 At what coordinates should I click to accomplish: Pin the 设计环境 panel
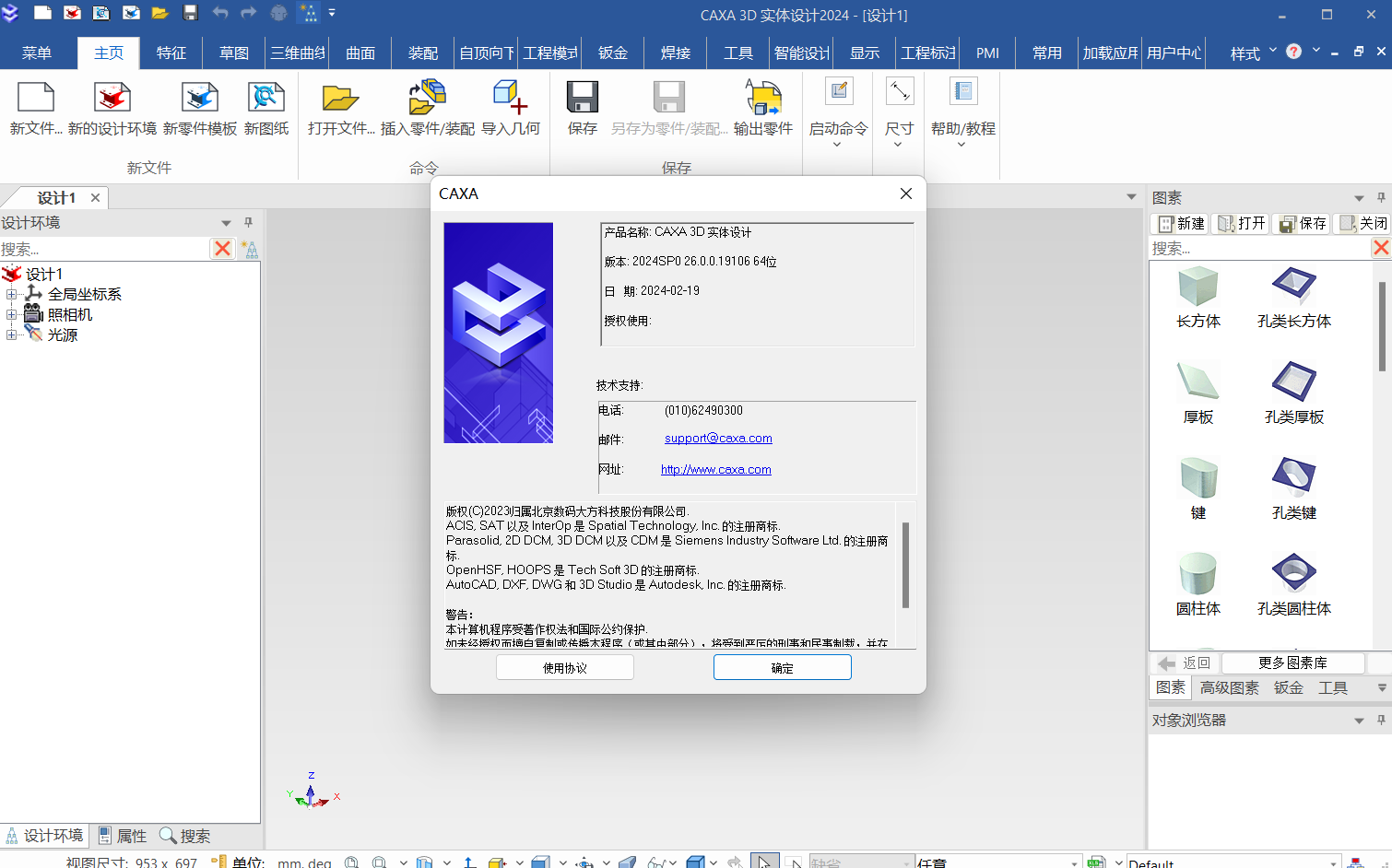pos(248,223)
